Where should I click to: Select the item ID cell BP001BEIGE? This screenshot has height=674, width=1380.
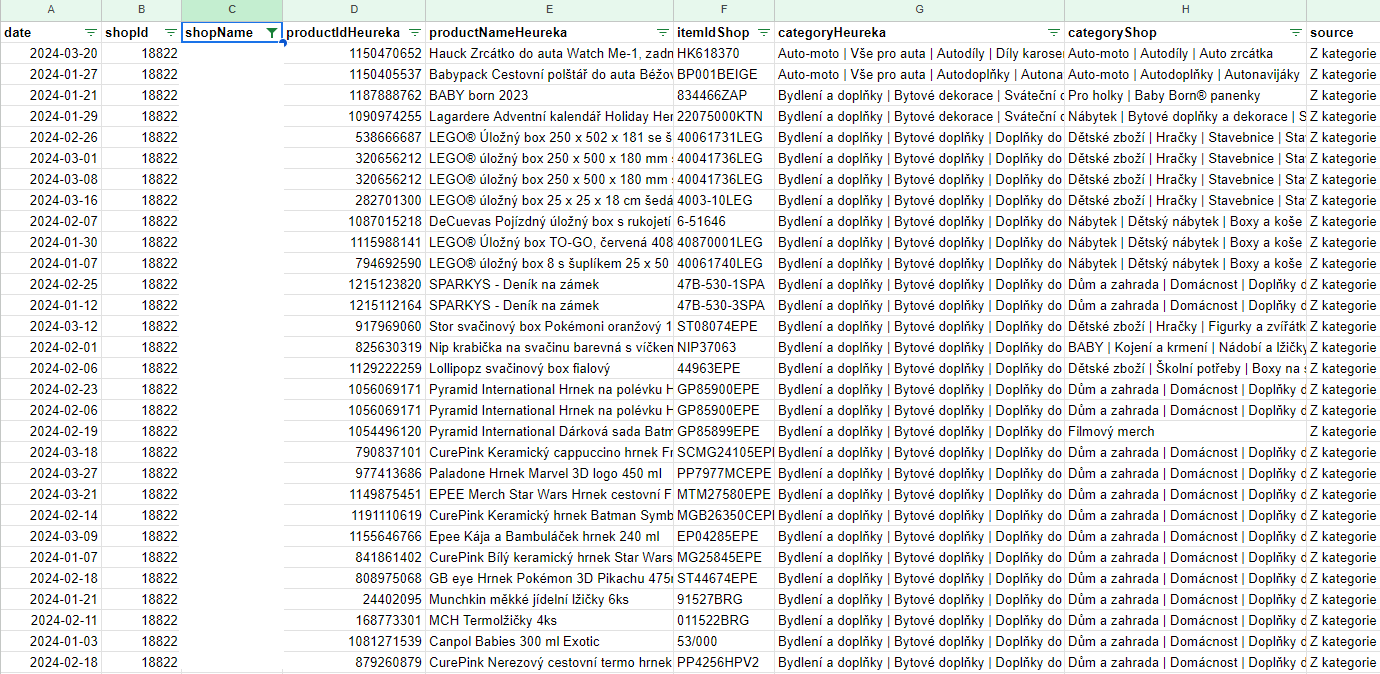(724, 75)
